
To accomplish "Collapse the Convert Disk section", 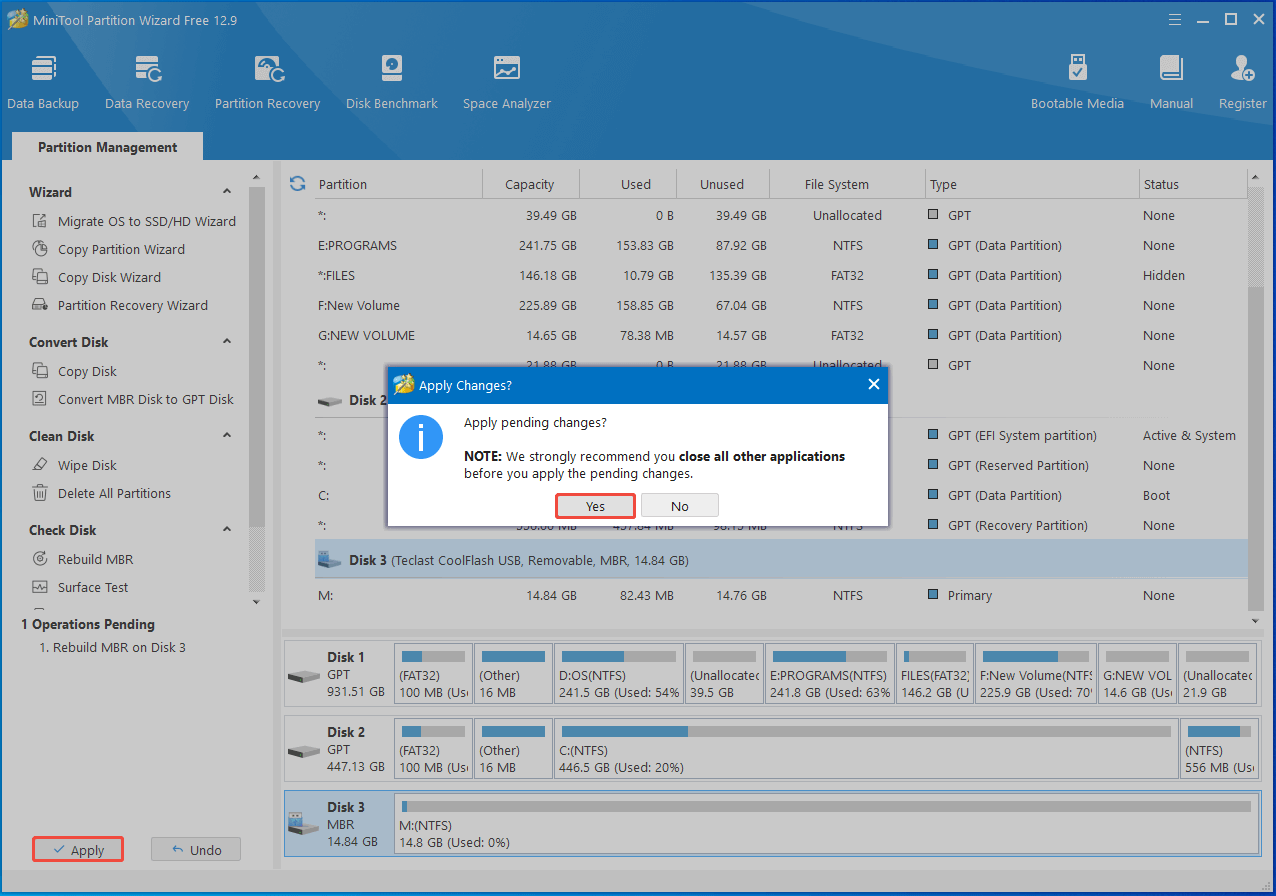I will [x=227, y=342].
